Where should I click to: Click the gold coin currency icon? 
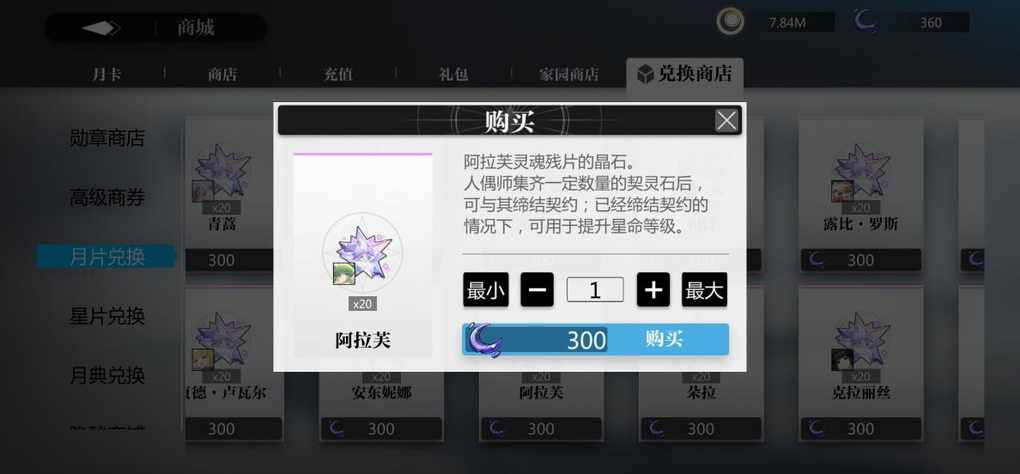731,21
